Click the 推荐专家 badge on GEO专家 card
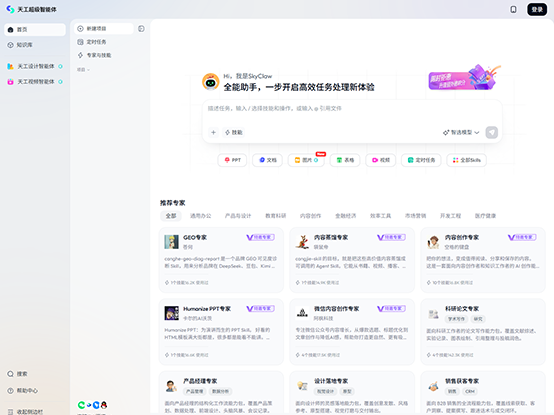This screenshot has width=554, height=415. point(260,237)
